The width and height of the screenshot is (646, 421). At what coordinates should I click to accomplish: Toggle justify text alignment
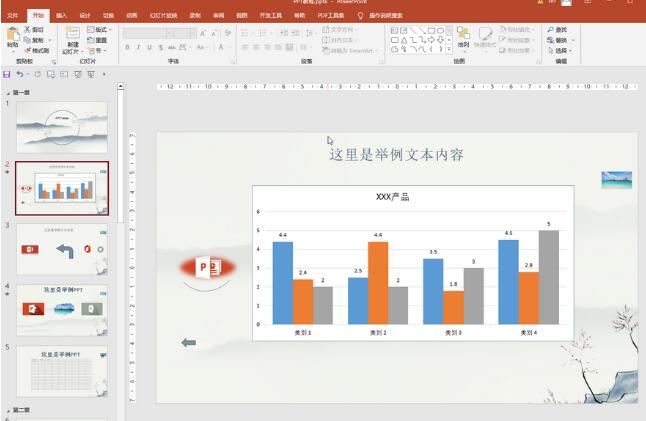tap(278, 47)
